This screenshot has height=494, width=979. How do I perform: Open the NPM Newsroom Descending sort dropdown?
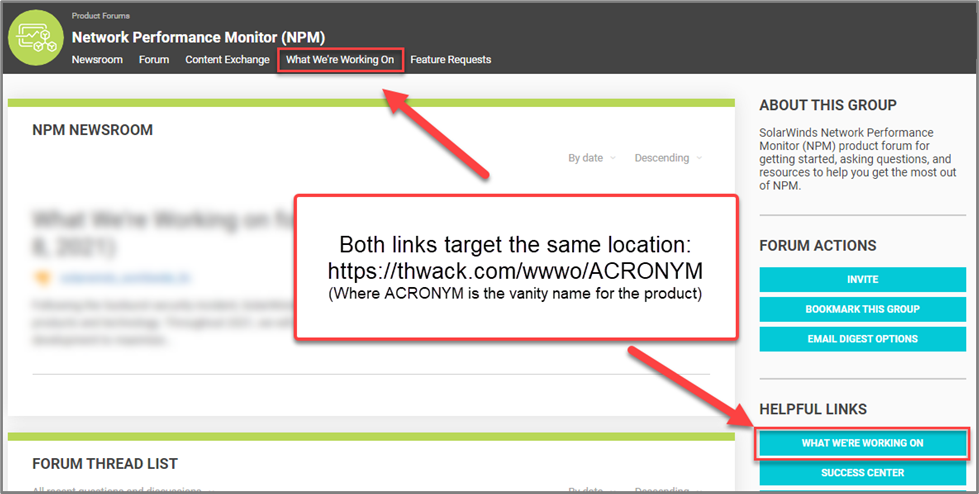click(x=668, y=158)
